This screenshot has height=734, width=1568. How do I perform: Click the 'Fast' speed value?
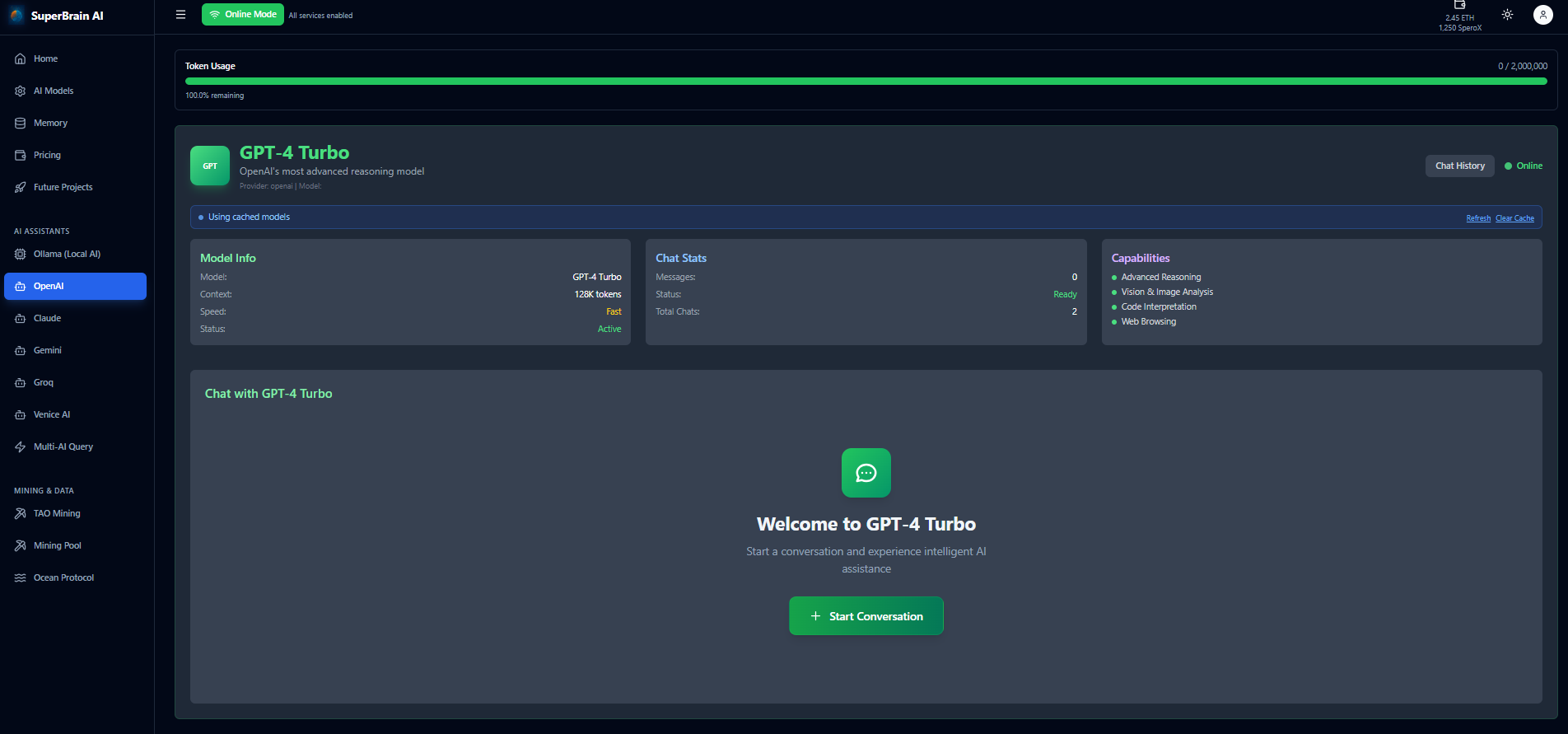click(614, 312)
